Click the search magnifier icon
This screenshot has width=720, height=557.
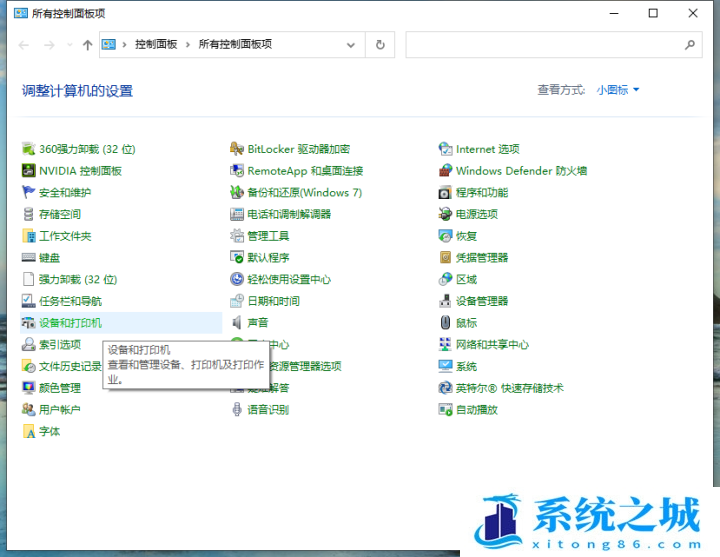pyautogui.click(x=690, y=45)
